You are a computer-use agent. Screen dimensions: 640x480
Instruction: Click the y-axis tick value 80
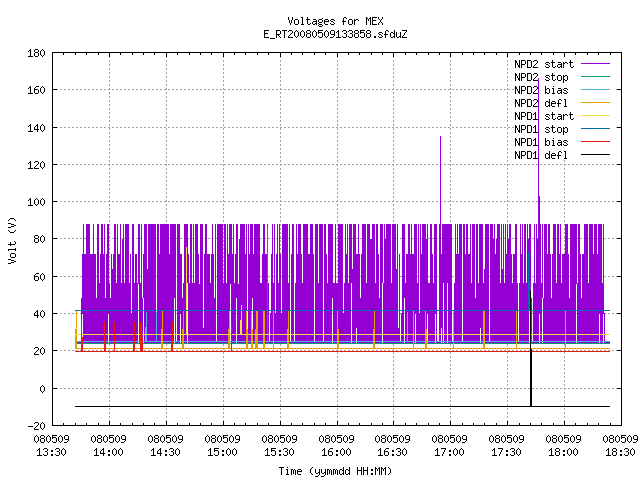coord(39,239)
